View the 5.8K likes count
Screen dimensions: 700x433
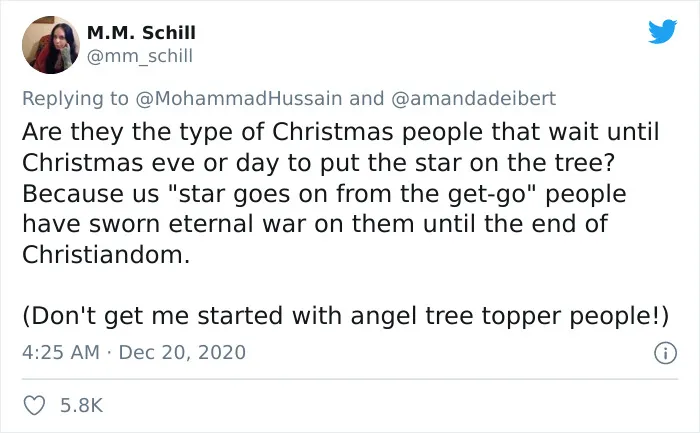click(x=82, y=405)
